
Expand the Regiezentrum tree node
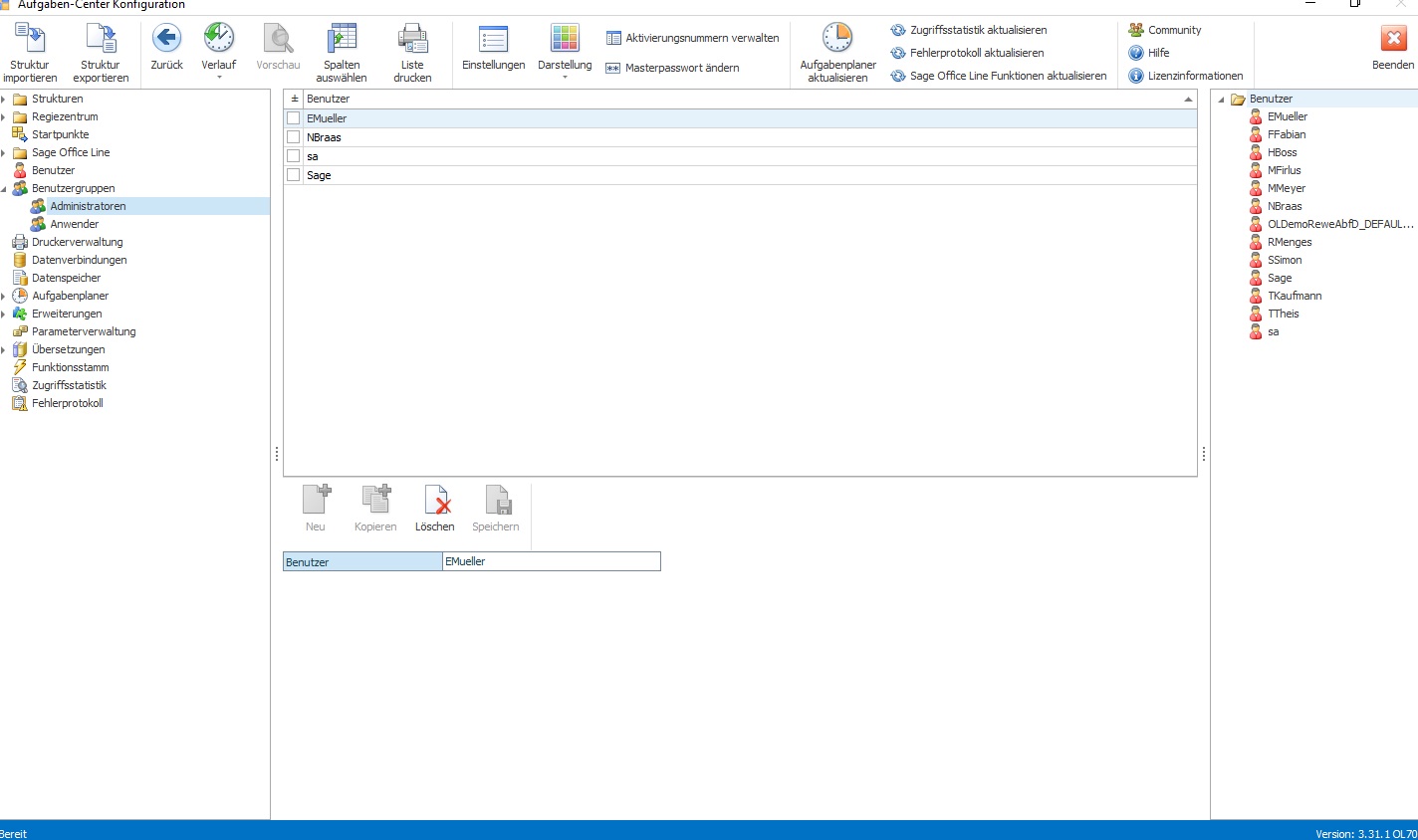[4, 116]
